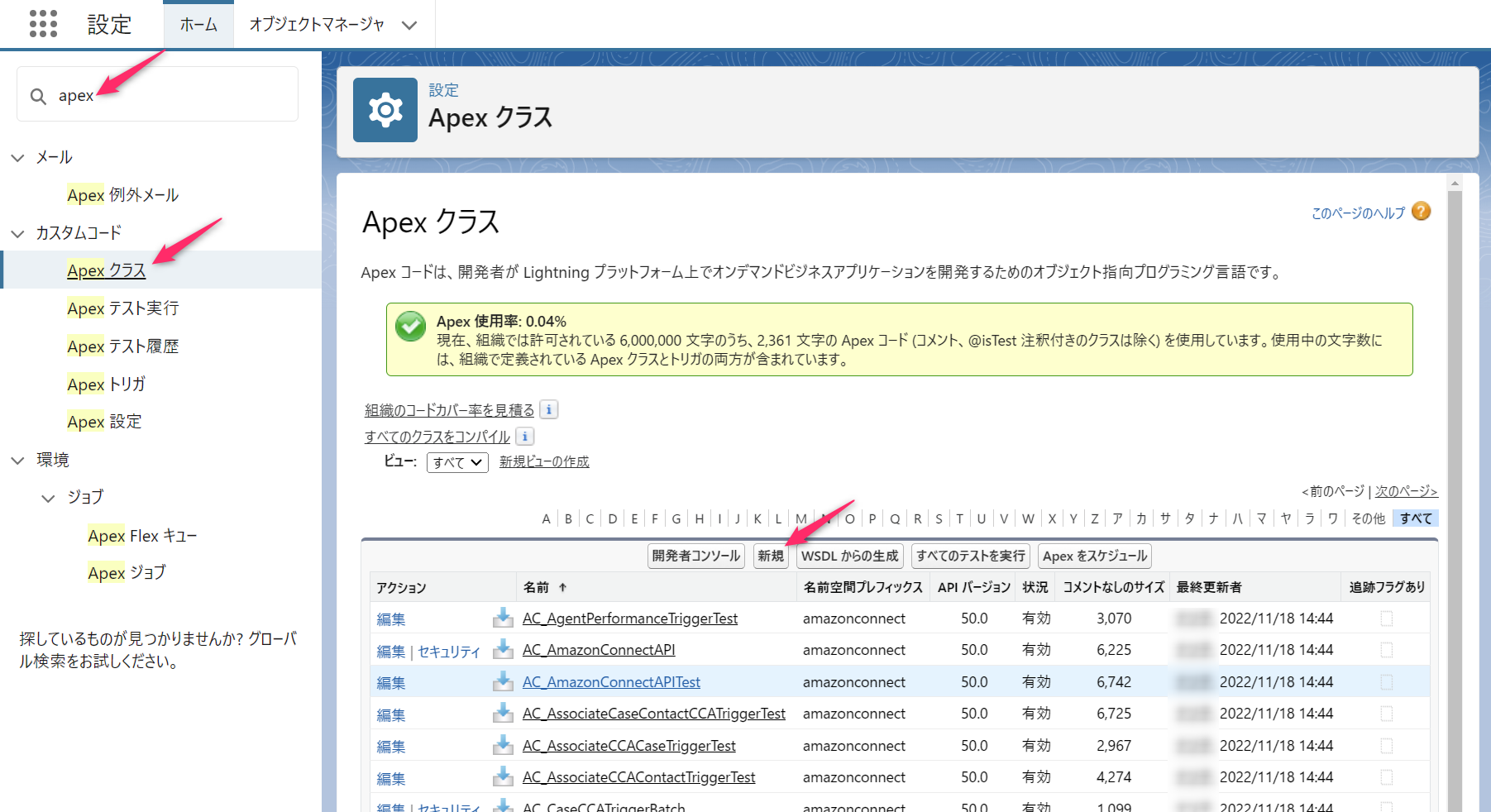Click the name column sort arrow

(x=562, y=587)
